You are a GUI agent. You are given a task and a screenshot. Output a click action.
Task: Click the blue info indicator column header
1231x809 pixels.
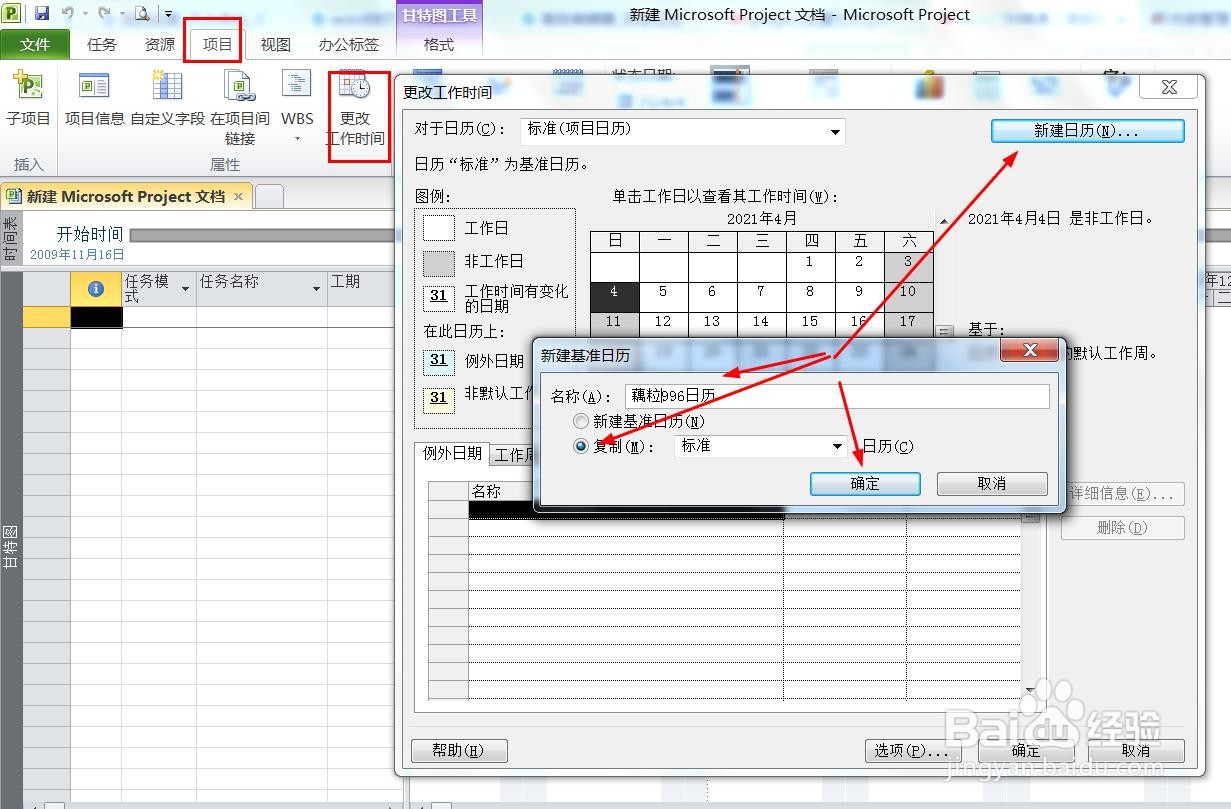point(96,289)
